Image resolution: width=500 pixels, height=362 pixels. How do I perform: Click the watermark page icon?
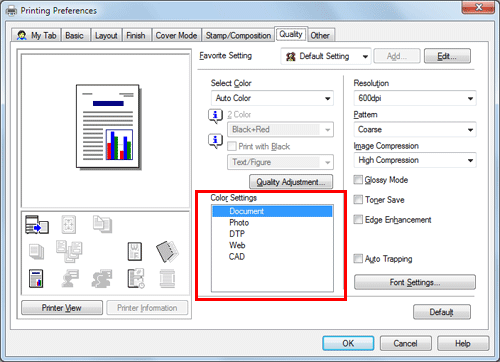135,251
